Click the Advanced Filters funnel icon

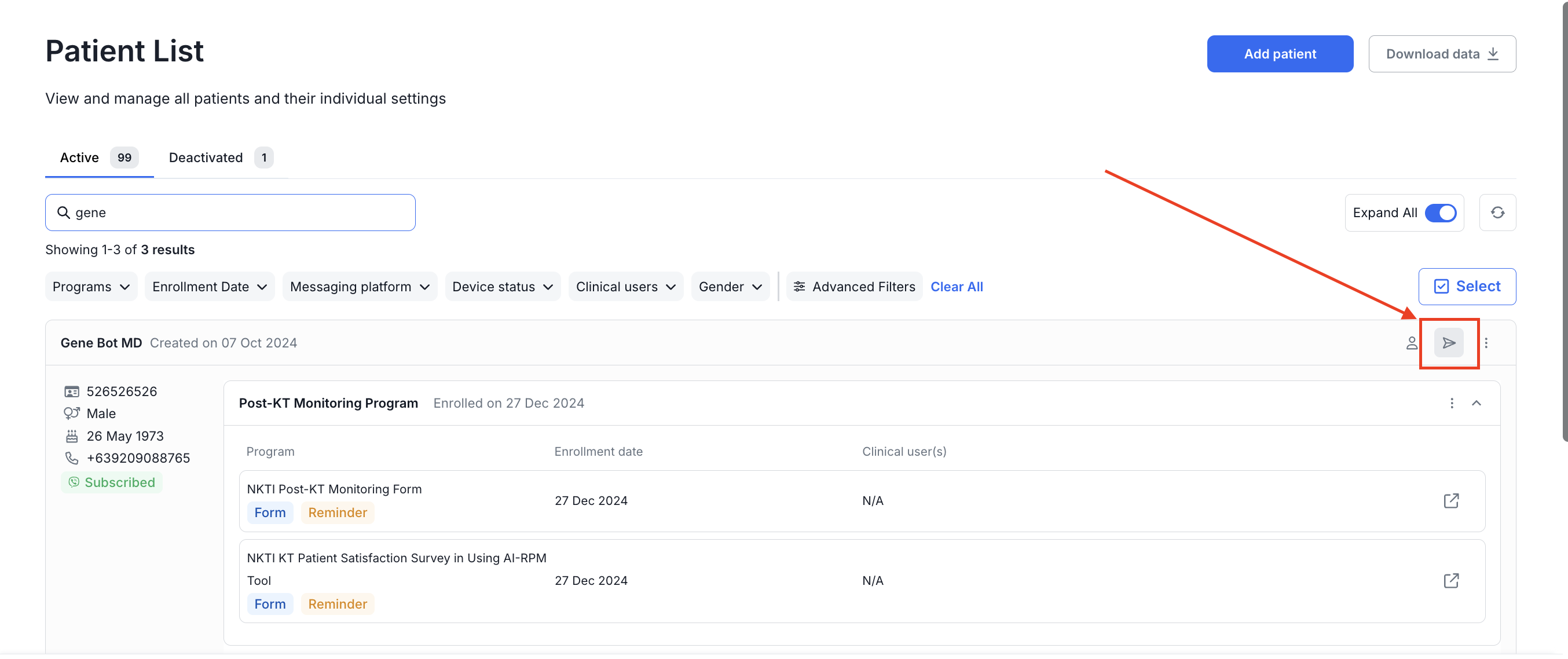coord(800,286)
